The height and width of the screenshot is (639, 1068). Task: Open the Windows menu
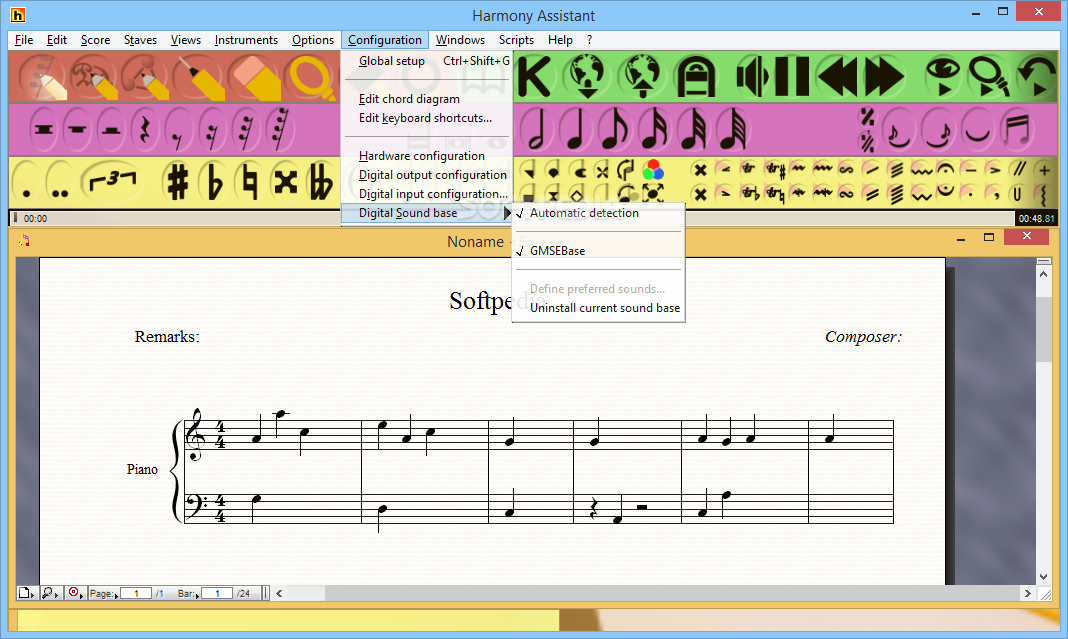click(x=460, y=40)
